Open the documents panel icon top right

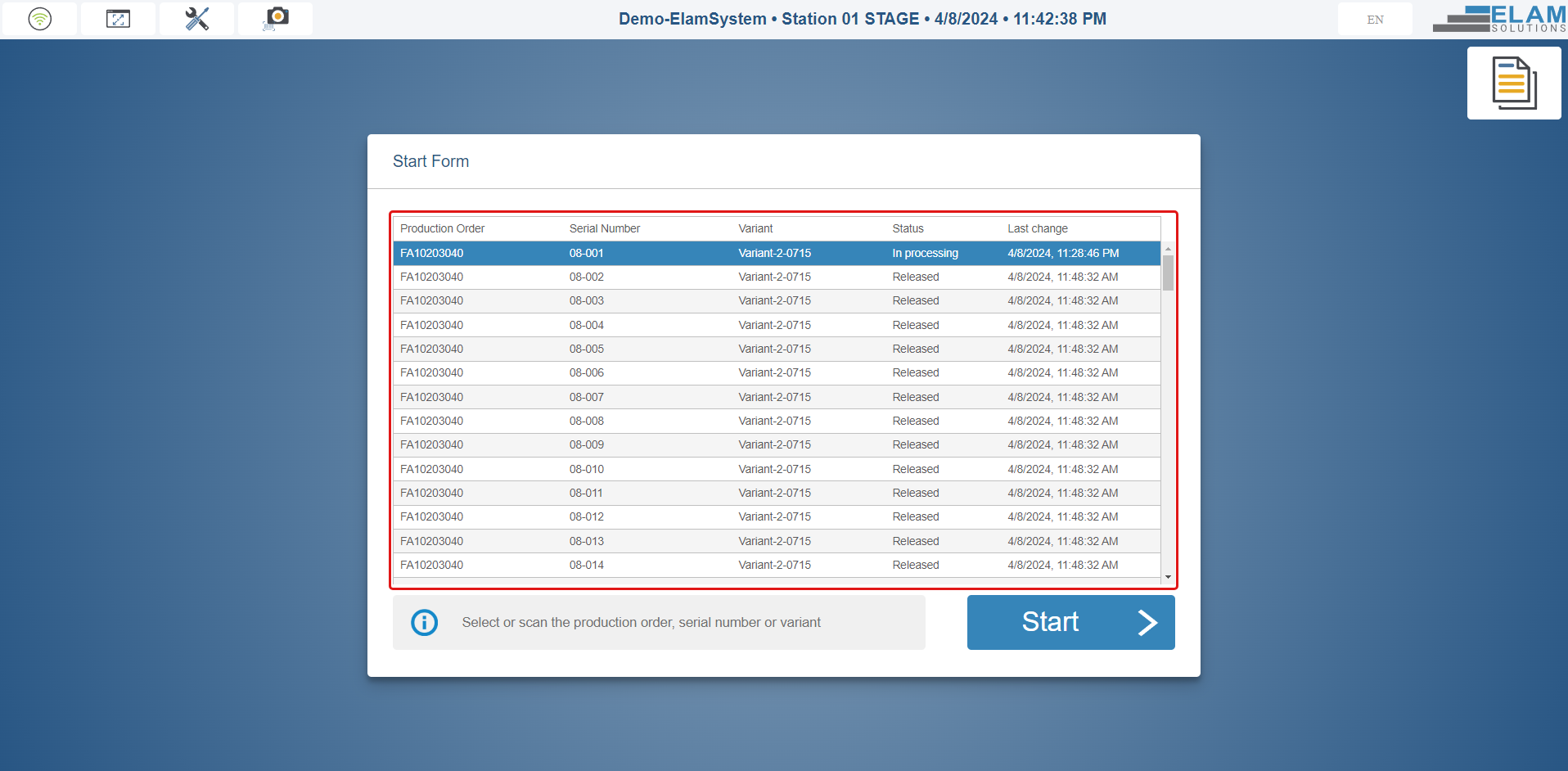1513,83
